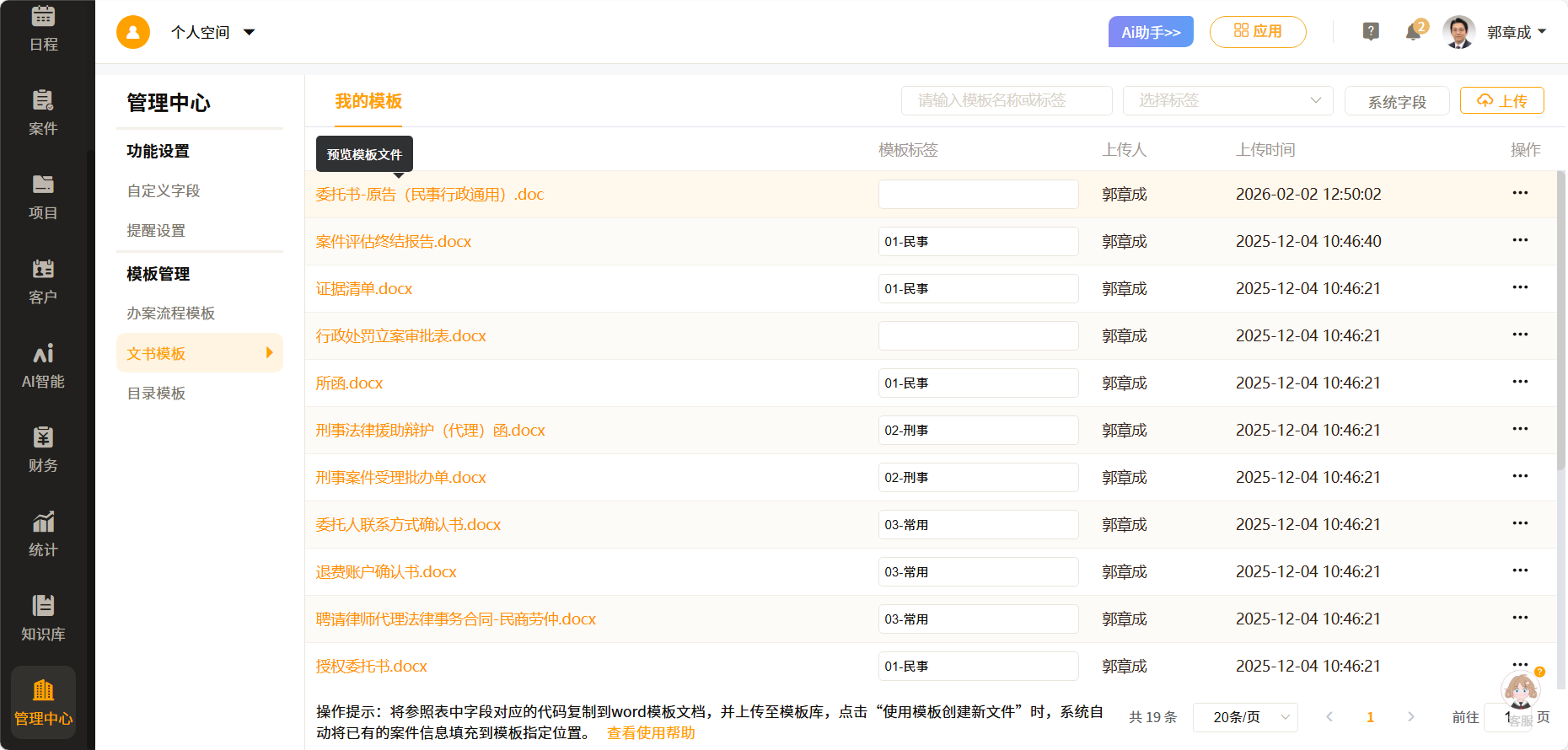This screenshot has height=750, width=1568.
Task: Select 办案流程模板 in the left menu
Action: (x=171, y=313)
